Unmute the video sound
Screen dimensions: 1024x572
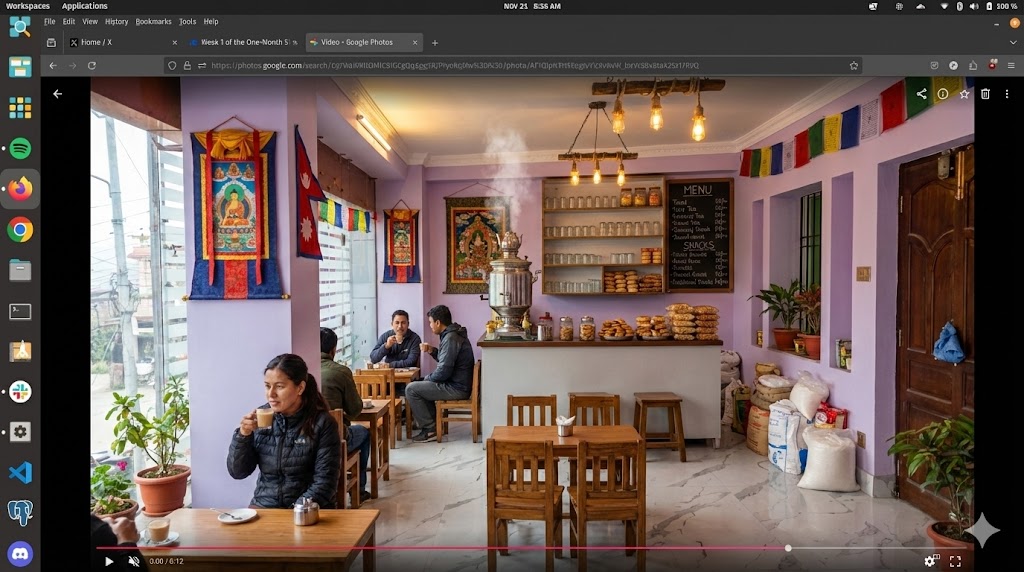tap(134, 561)
